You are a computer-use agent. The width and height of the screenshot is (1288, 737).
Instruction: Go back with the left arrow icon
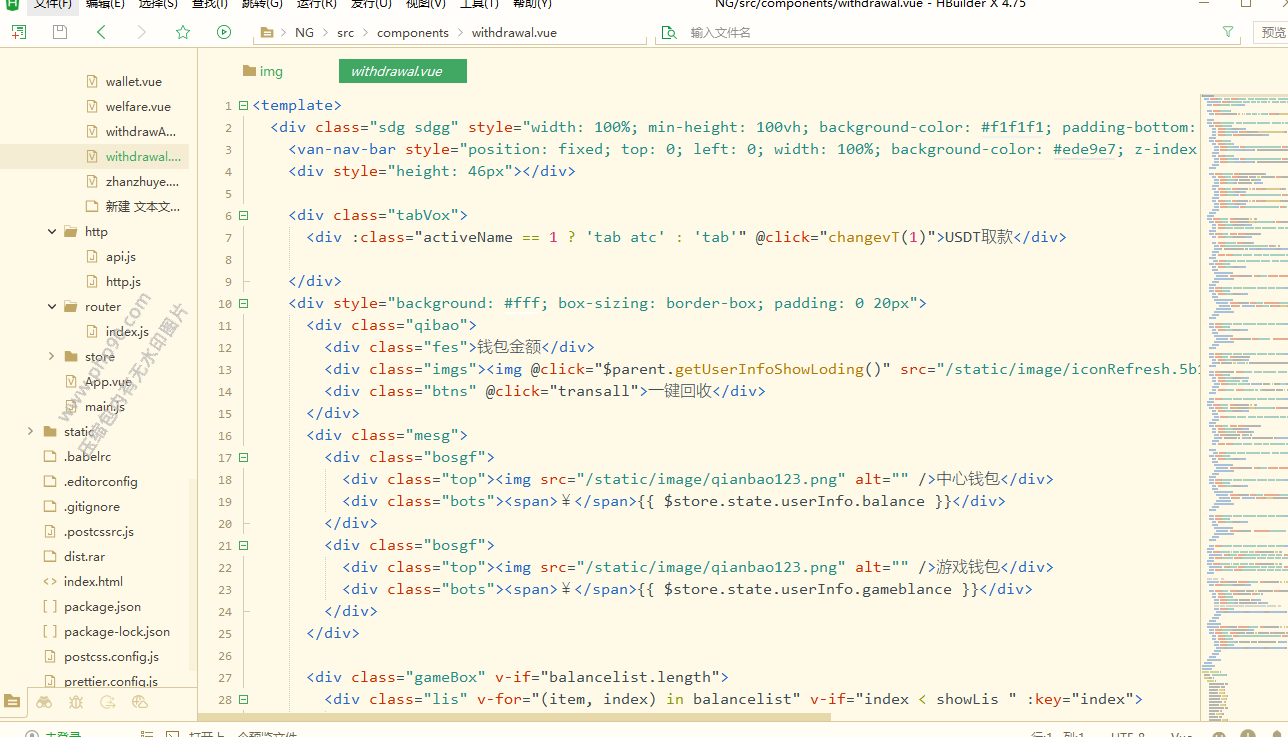pos(101,32)
